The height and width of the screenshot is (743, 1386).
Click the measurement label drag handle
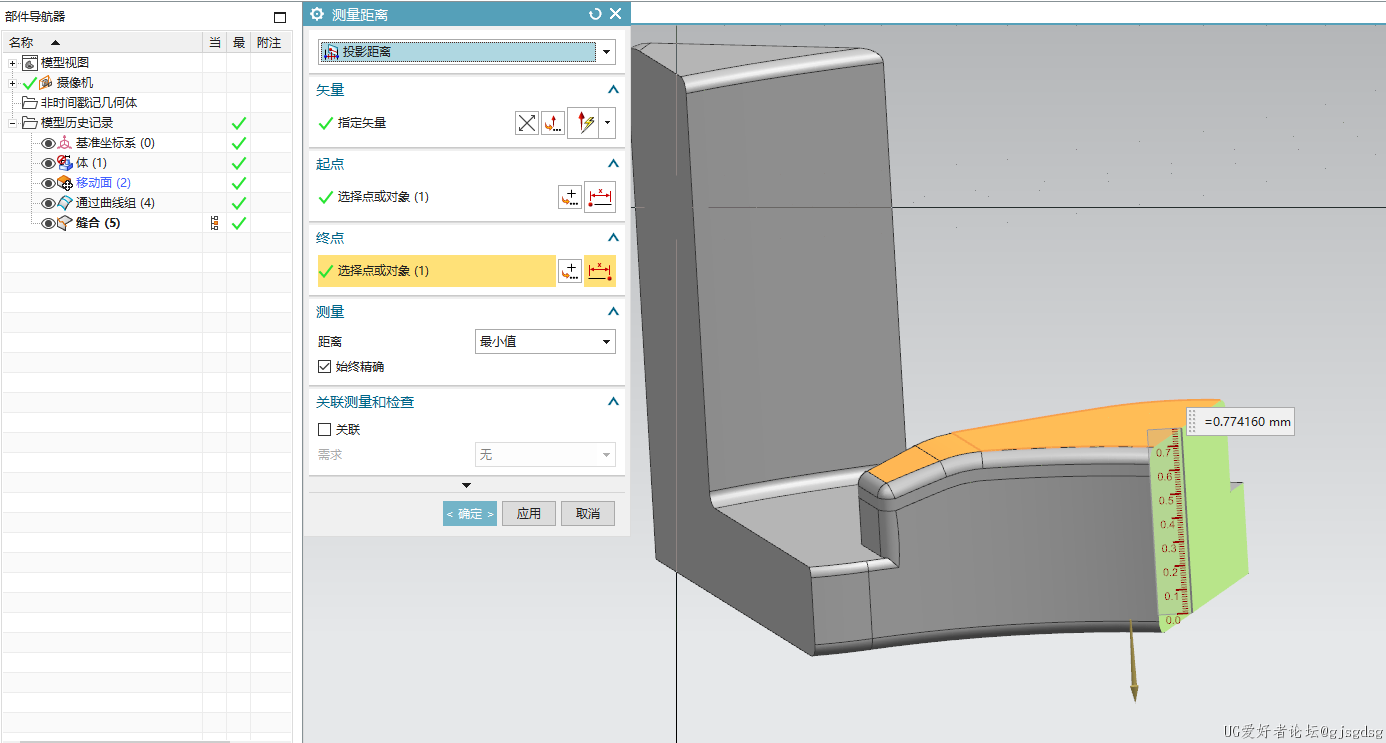[x=1192, y=422]
